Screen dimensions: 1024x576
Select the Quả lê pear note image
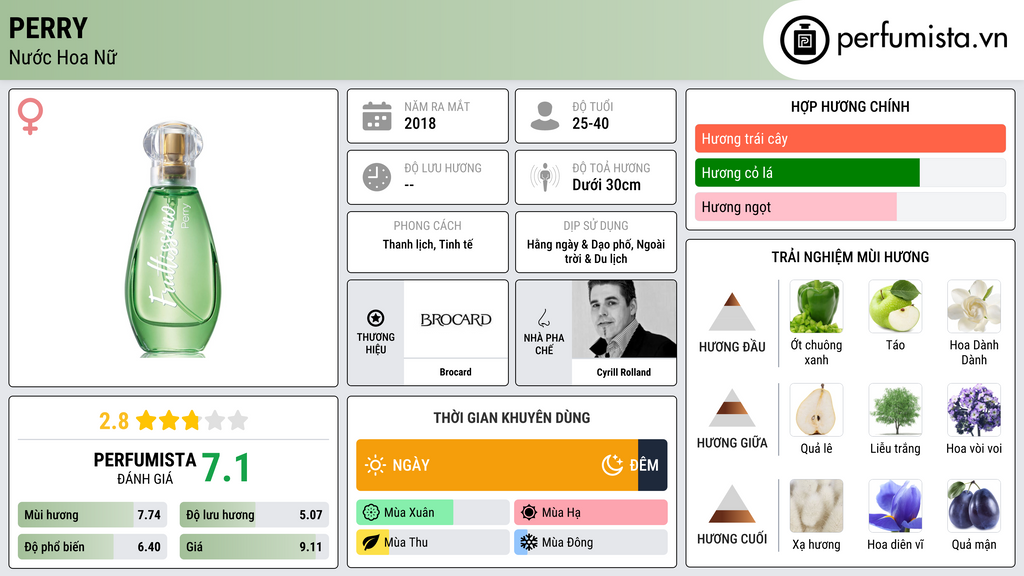[x=816, y=409]
